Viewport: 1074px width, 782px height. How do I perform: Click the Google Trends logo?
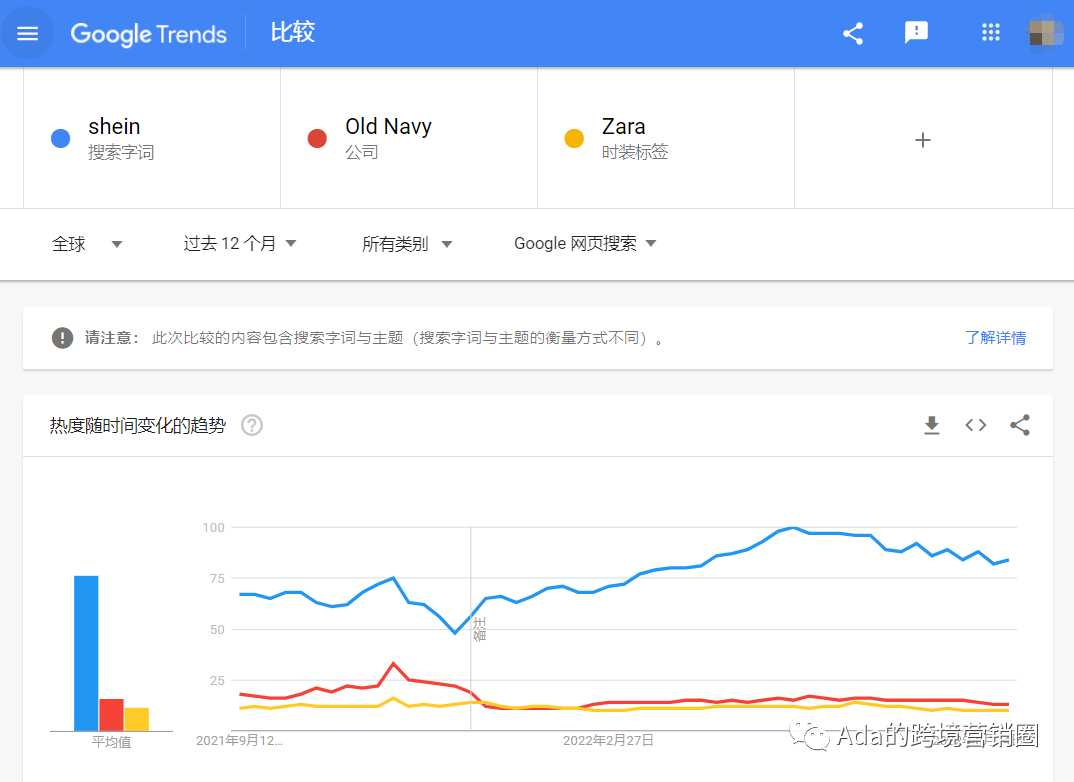pyautogui.click(x=149, y=34)
